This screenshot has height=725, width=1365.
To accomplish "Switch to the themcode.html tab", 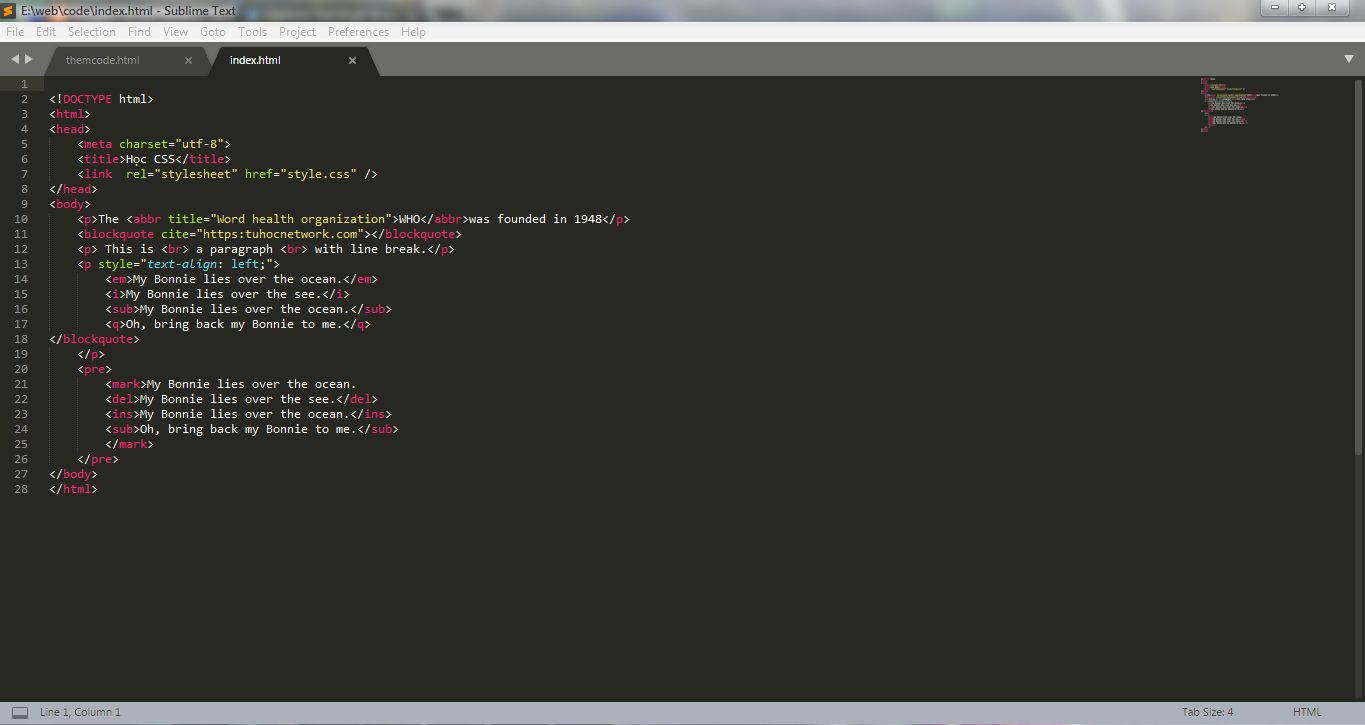I will (x=102, y=60).
